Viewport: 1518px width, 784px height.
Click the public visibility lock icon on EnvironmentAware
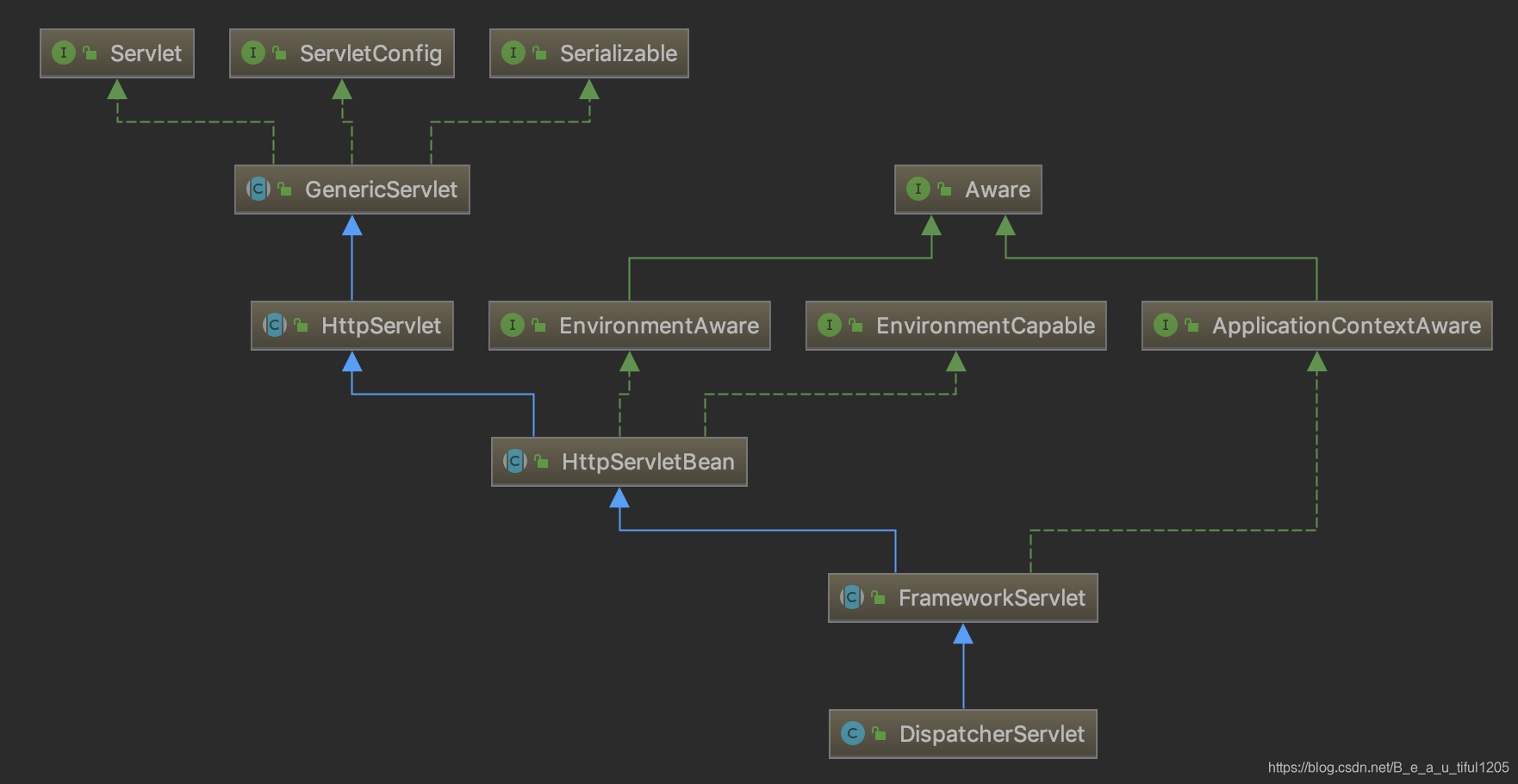538,325
